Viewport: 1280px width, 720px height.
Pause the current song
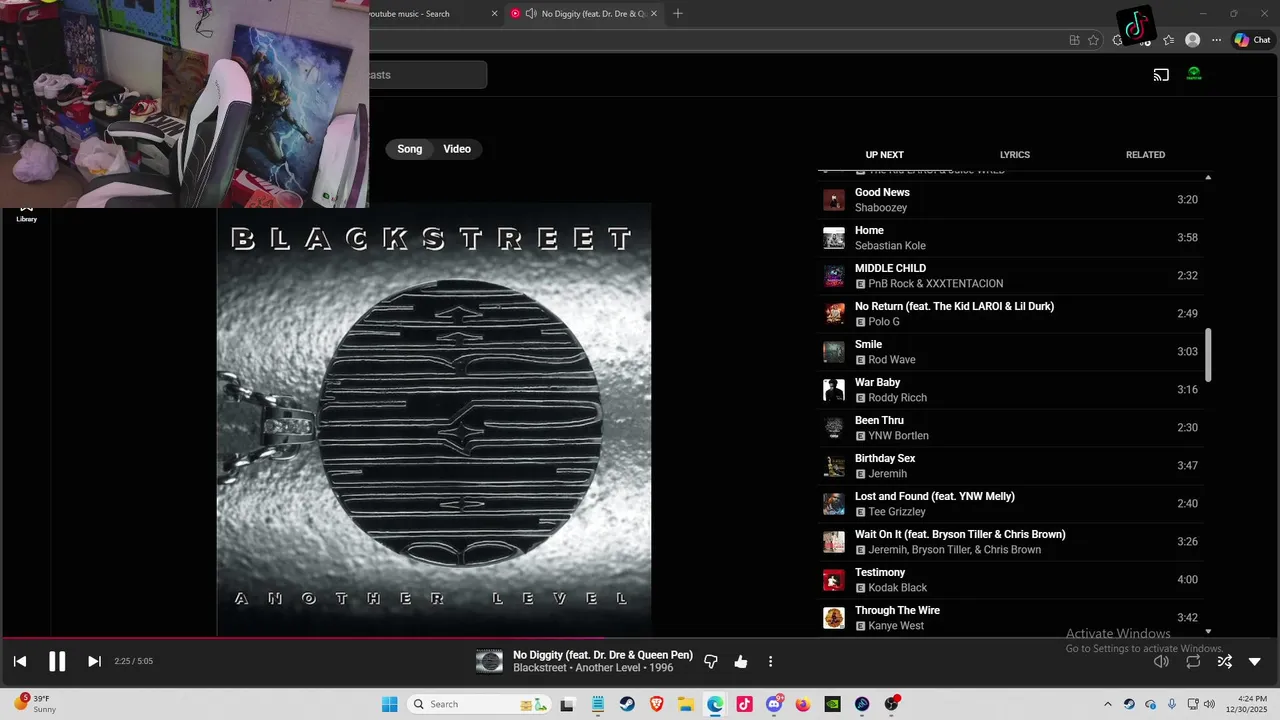pyautogui.click(x=57, y=661)
